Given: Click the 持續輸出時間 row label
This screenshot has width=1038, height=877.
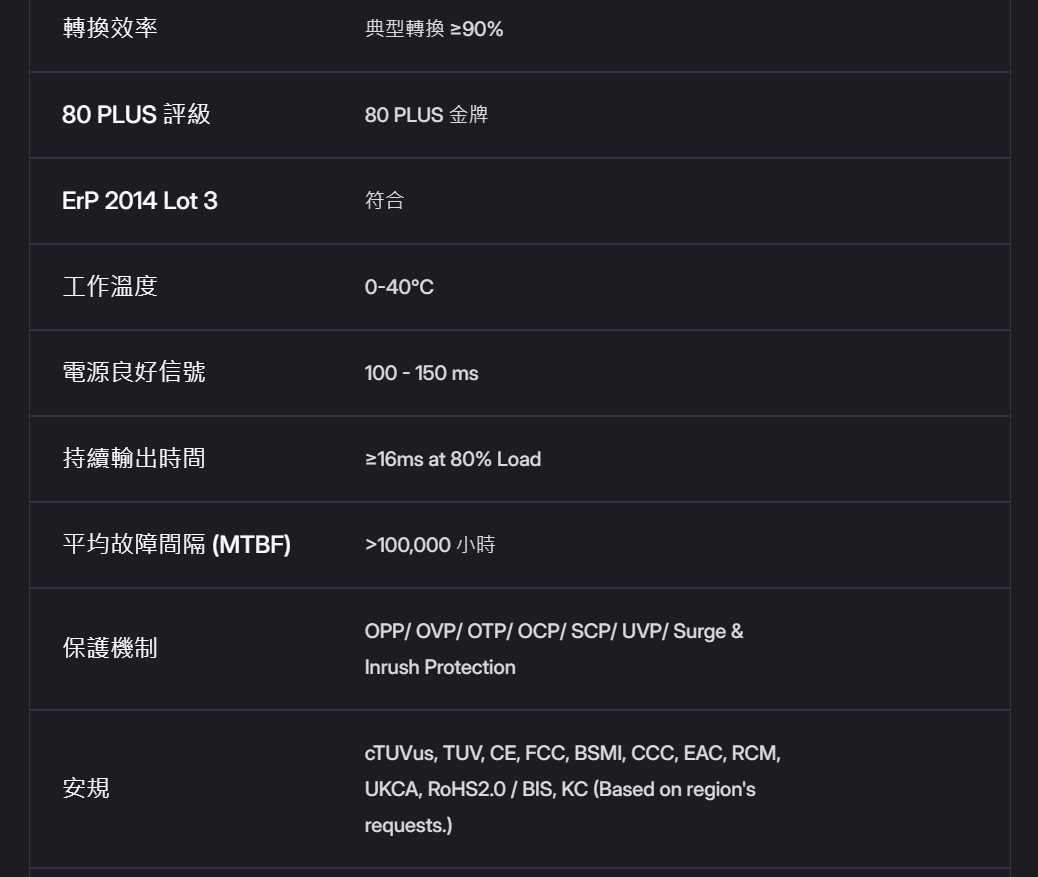Looking at the screenshot, I should (x=134, y=458).
